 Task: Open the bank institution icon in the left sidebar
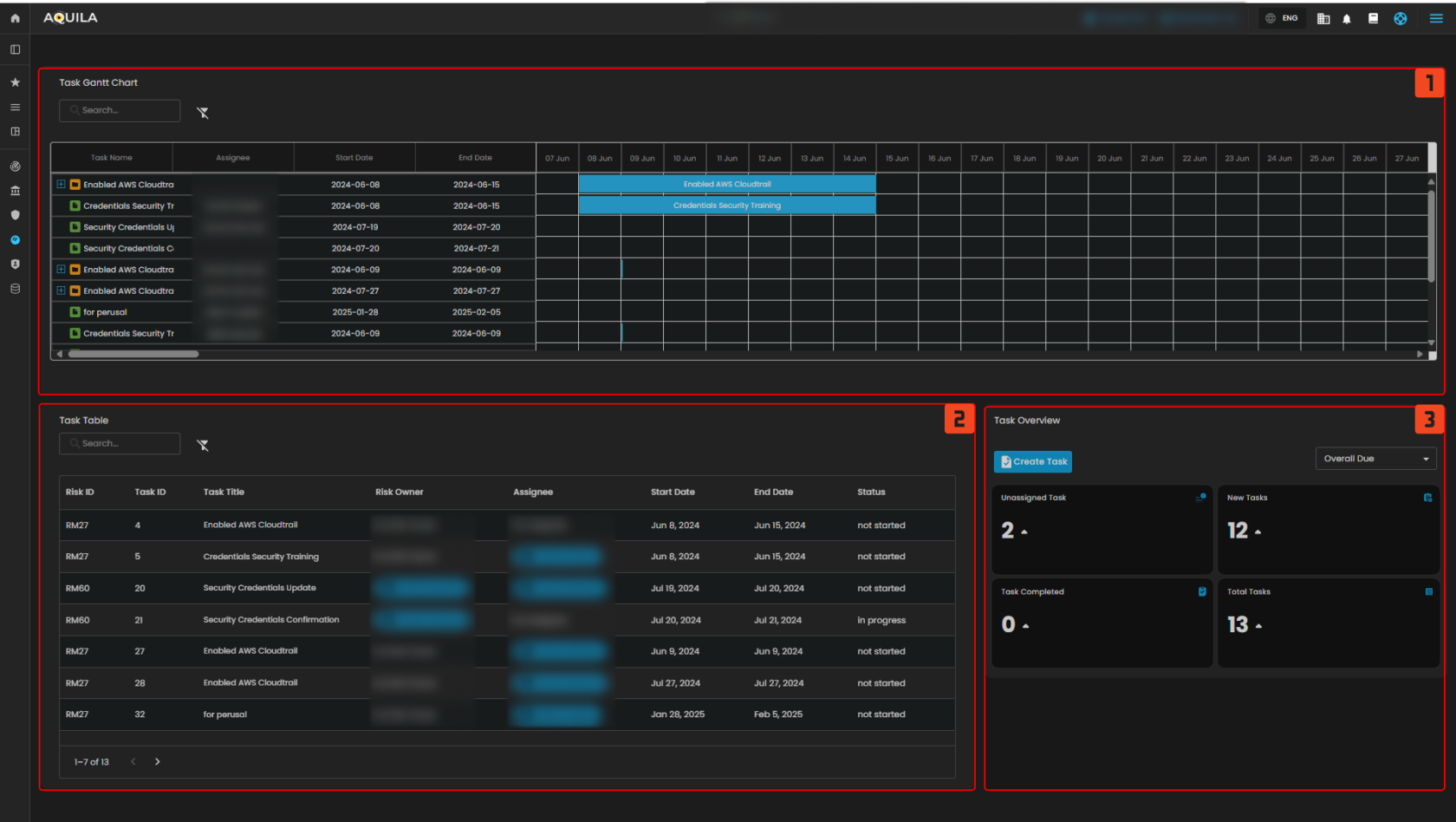15,191
